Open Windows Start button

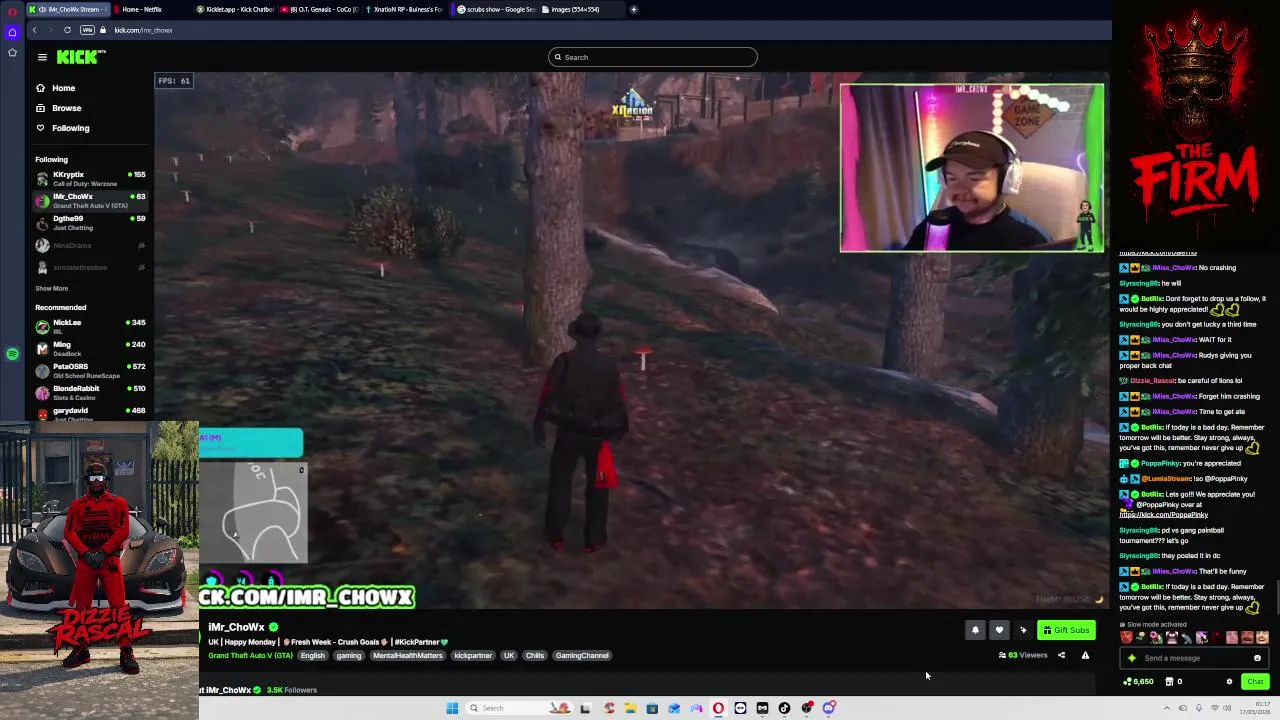[x=452, y=708]
